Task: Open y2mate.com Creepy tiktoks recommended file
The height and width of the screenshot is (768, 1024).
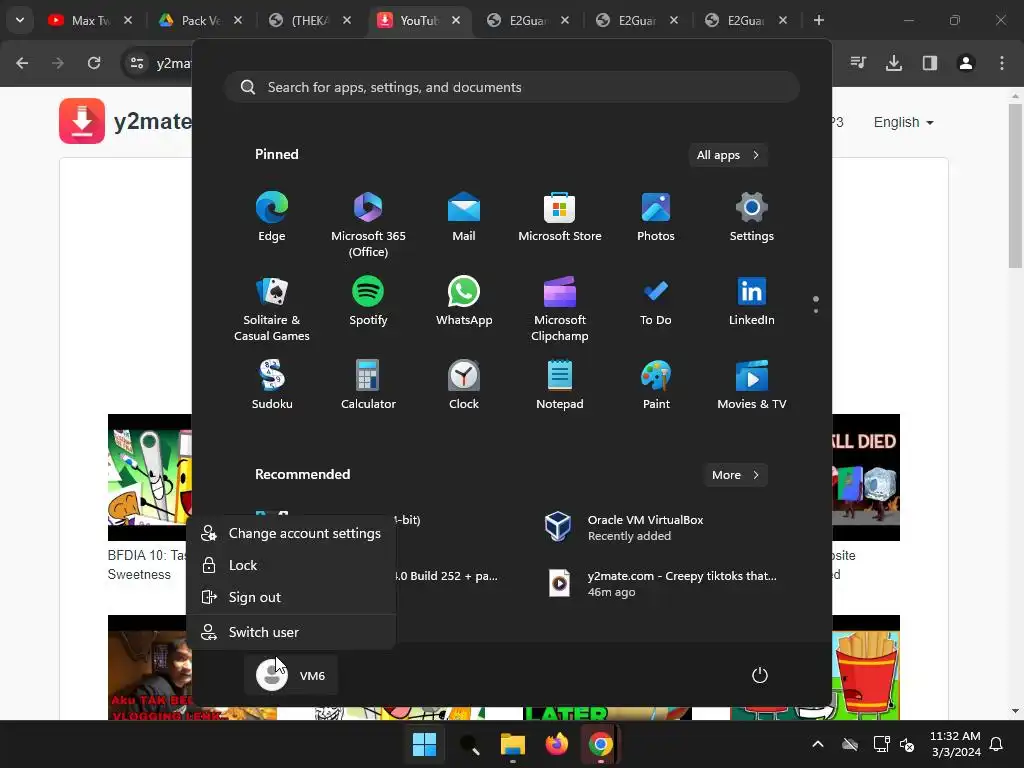Action: (x=660, y=584)
